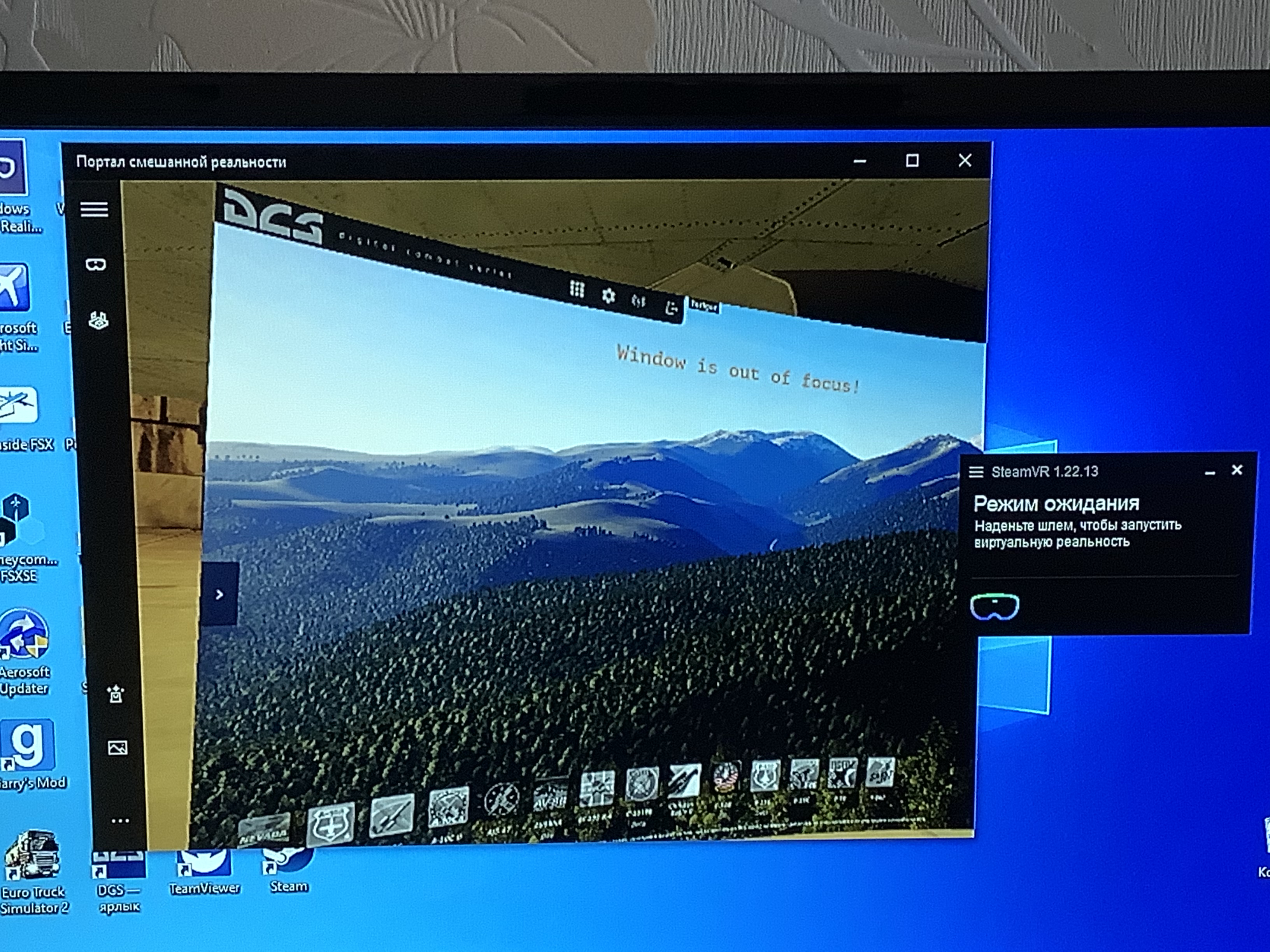This screenshot has height=952, width=1270.
Task: Open the DCS modules grid icon
Action: point(577,289)
